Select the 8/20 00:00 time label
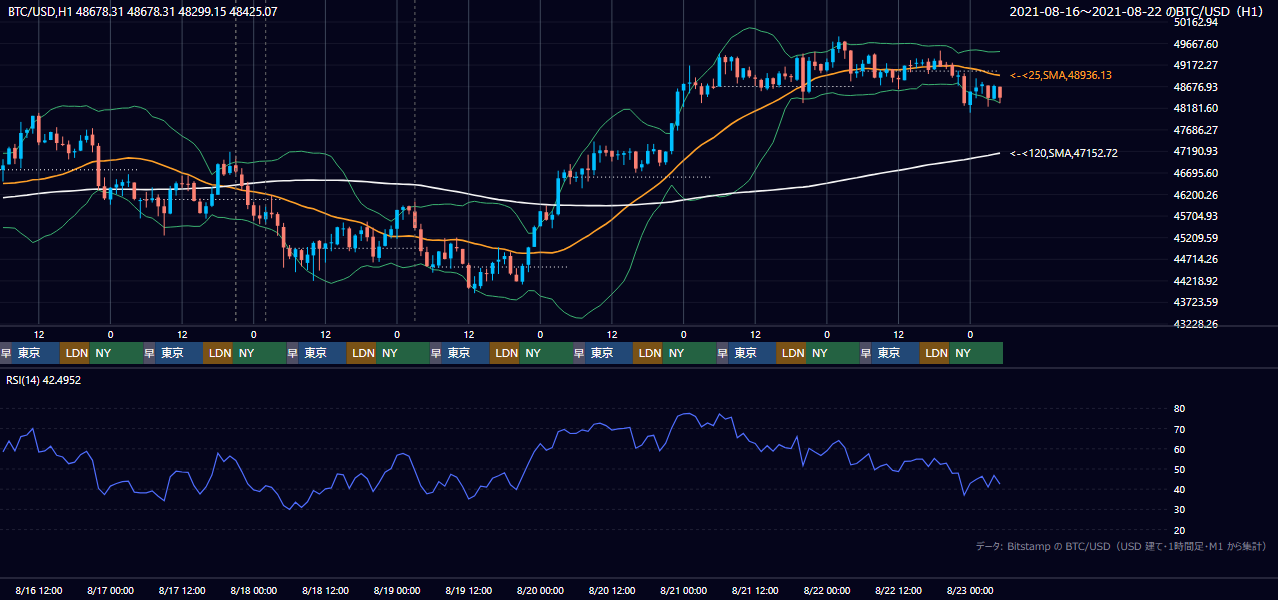 coord(540,590)
